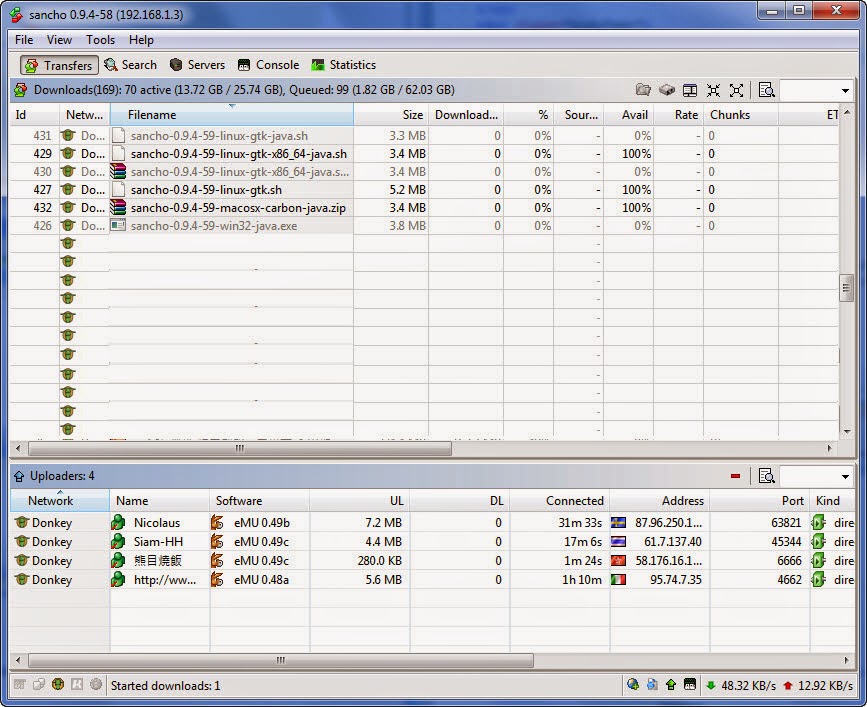
Task: Click uploader Nicolaus name
Action: point(157,522)
